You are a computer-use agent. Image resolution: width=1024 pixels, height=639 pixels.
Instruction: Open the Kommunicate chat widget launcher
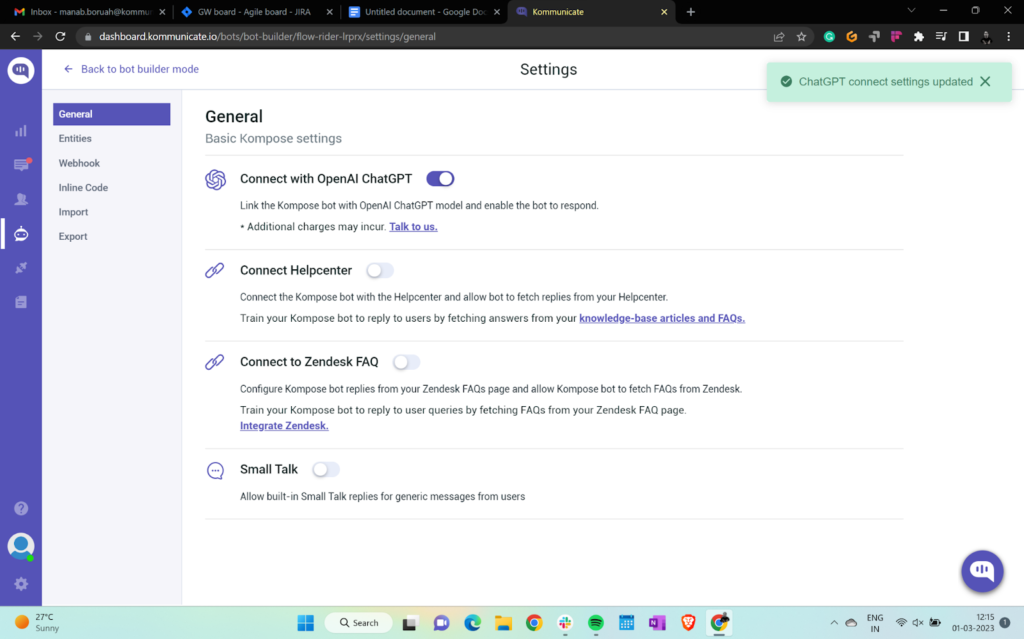pyautogui.click(x=982, y=571)
